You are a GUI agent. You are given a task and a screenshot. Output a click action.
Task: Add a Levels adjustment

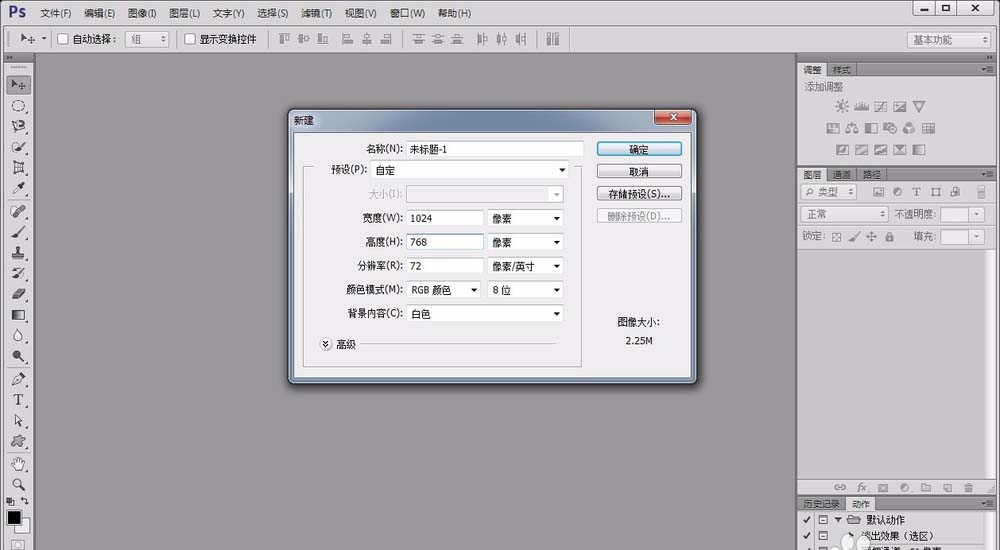tap(862, 107)
